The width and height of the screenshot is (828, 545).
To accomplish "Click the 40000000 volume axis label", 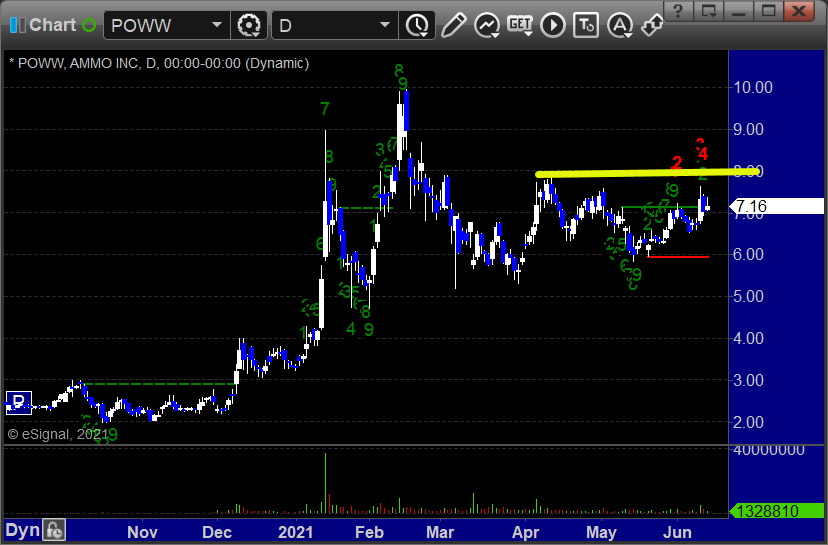I will point(769,450).
